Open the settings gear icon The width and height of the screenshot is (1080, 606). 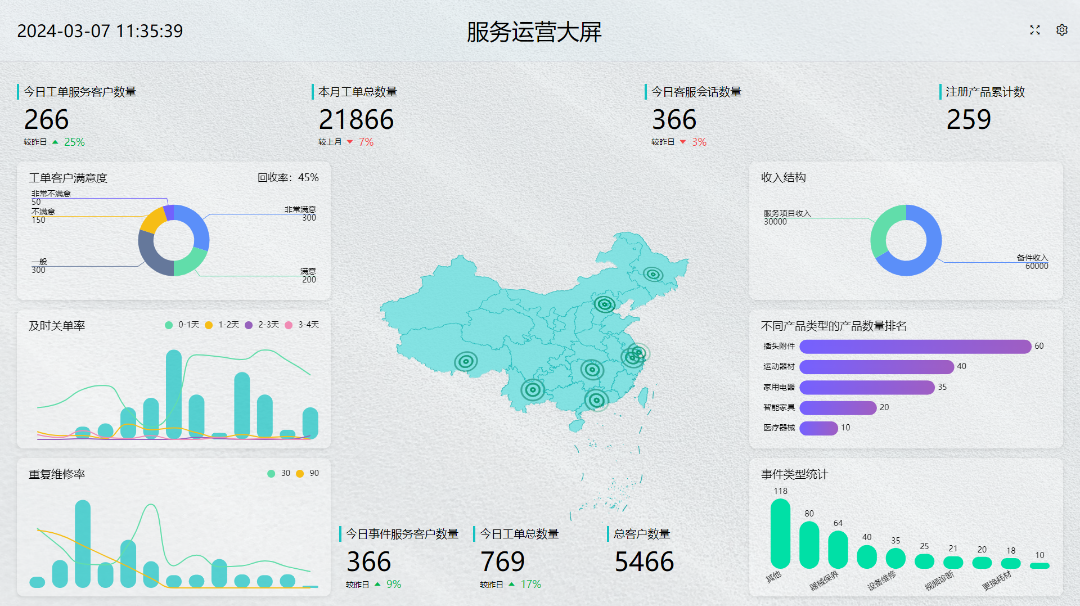(1062, 30)
